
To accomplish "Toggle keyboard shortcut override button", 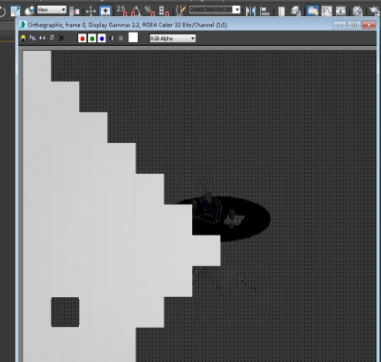I will (x=105, y=11).
